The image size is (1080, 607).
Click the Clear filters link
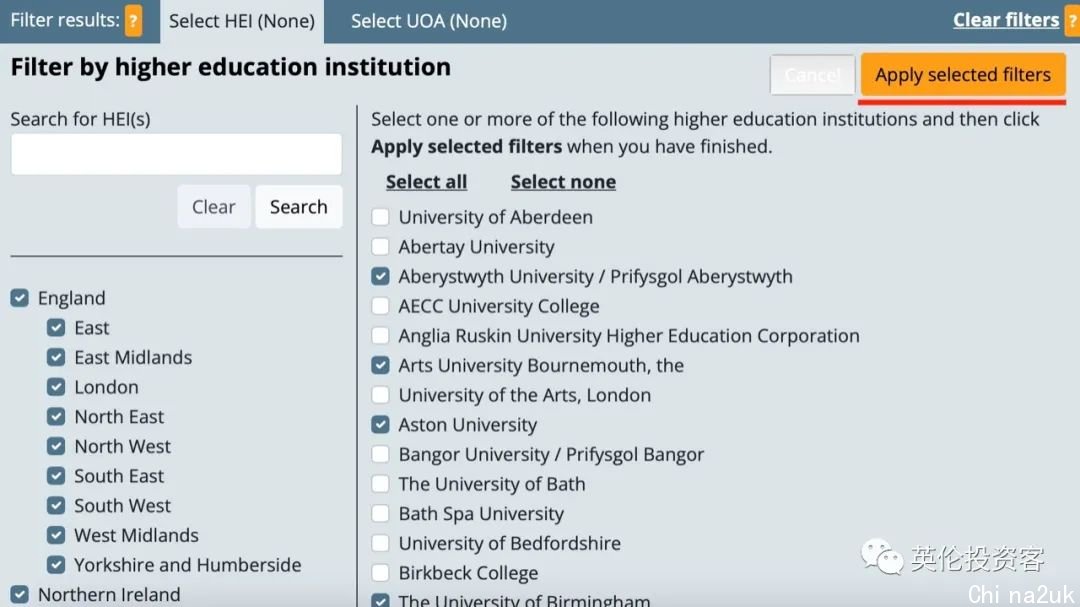click(1006, 20)
